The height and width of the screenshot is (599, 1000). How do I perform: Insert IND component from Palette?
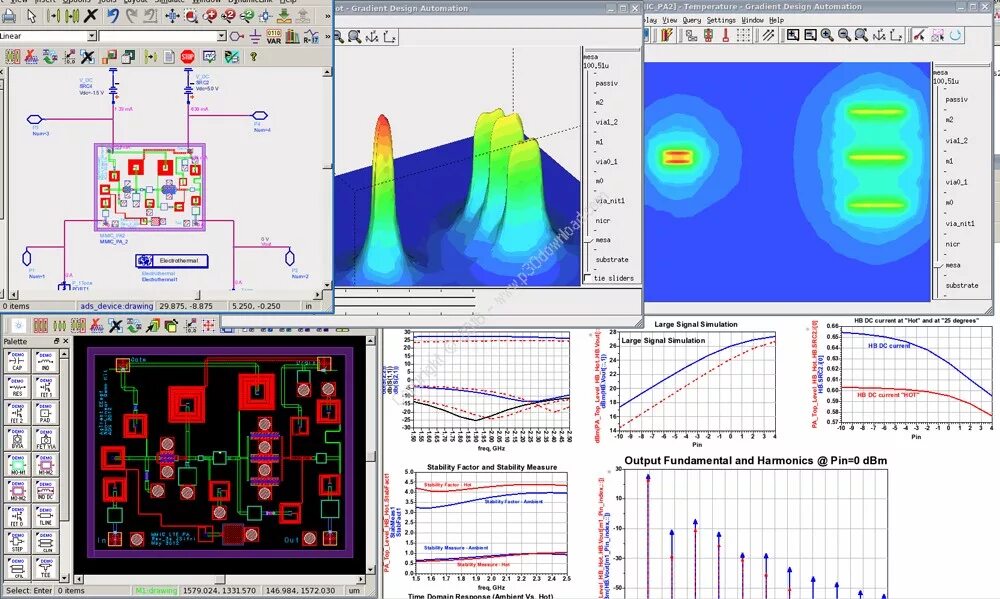pyautogui.click(x=45, y=362)
